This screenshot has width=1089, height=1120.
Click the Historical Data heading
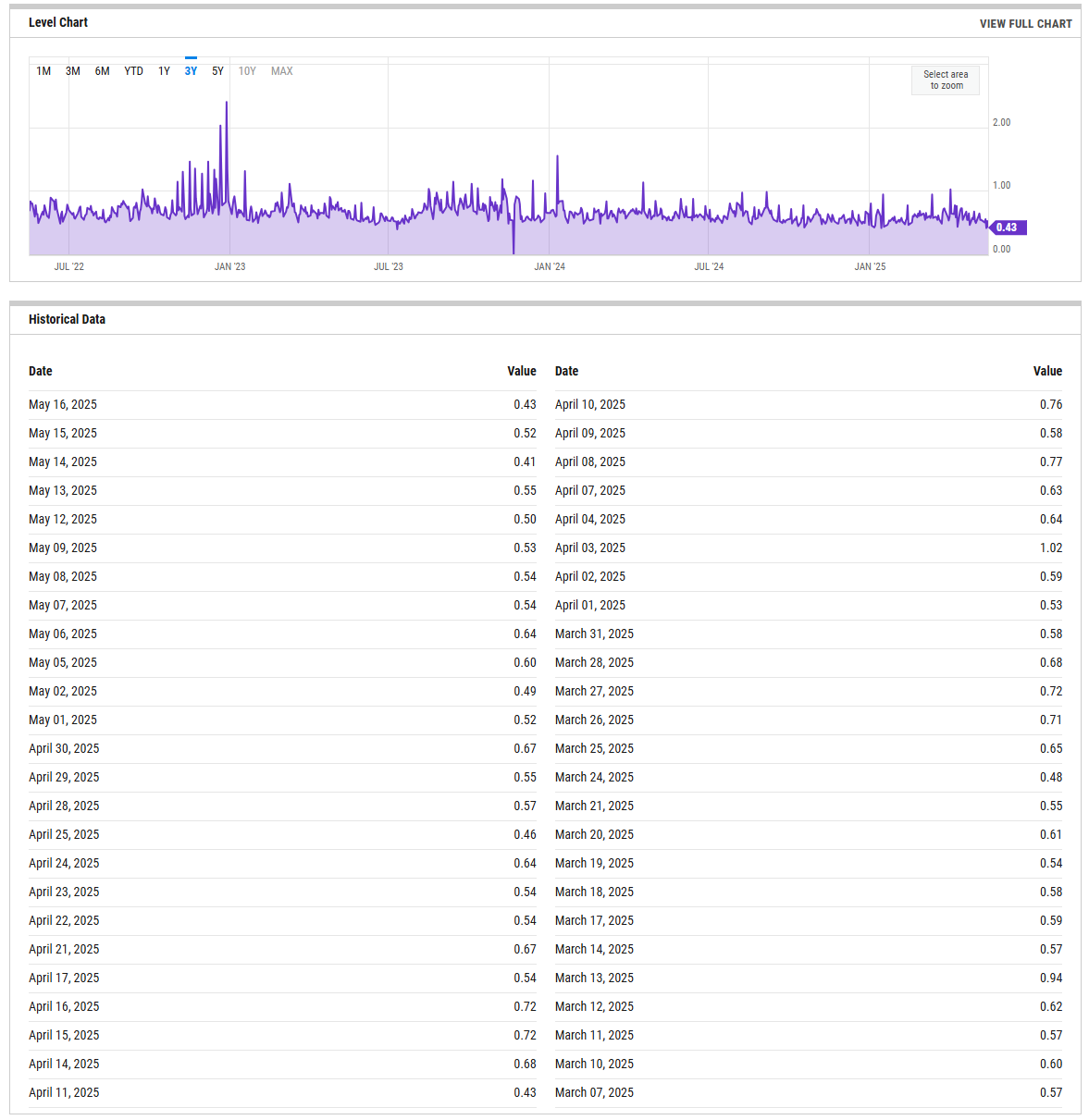pos(67,319)
